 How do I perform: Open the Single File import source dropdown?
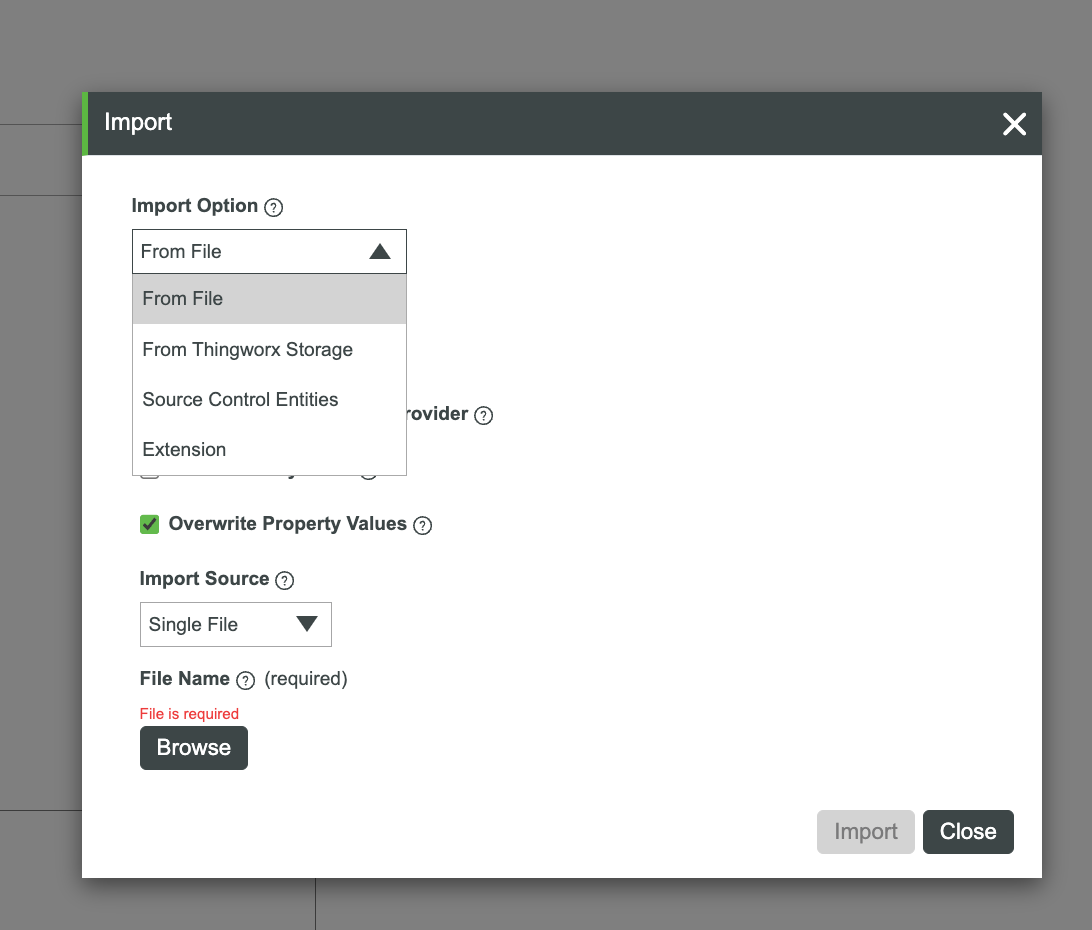pyautogui.click(x=235, y=624)
